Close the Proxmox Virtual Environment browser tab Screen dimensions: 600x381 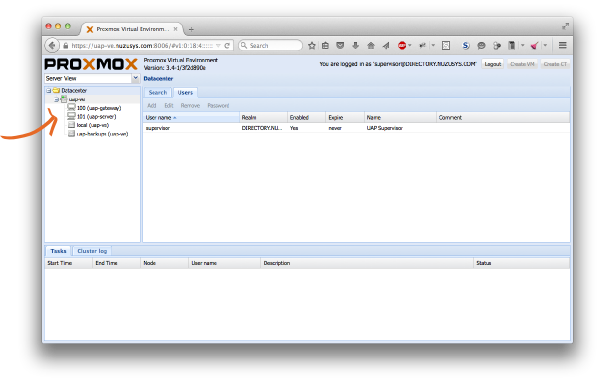click(175, 29)
